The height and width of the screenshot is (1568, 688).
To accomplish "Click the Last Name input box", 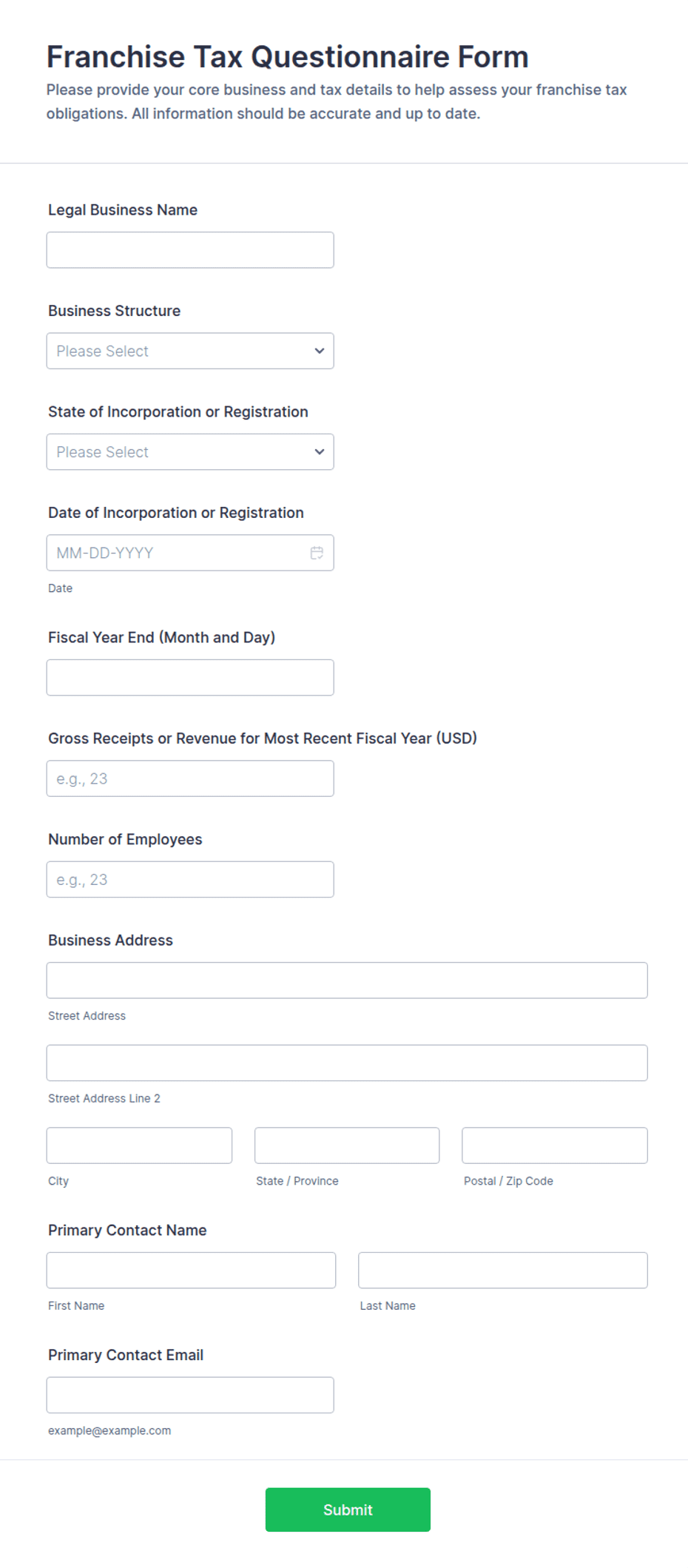I will [x=503, y=1270].
